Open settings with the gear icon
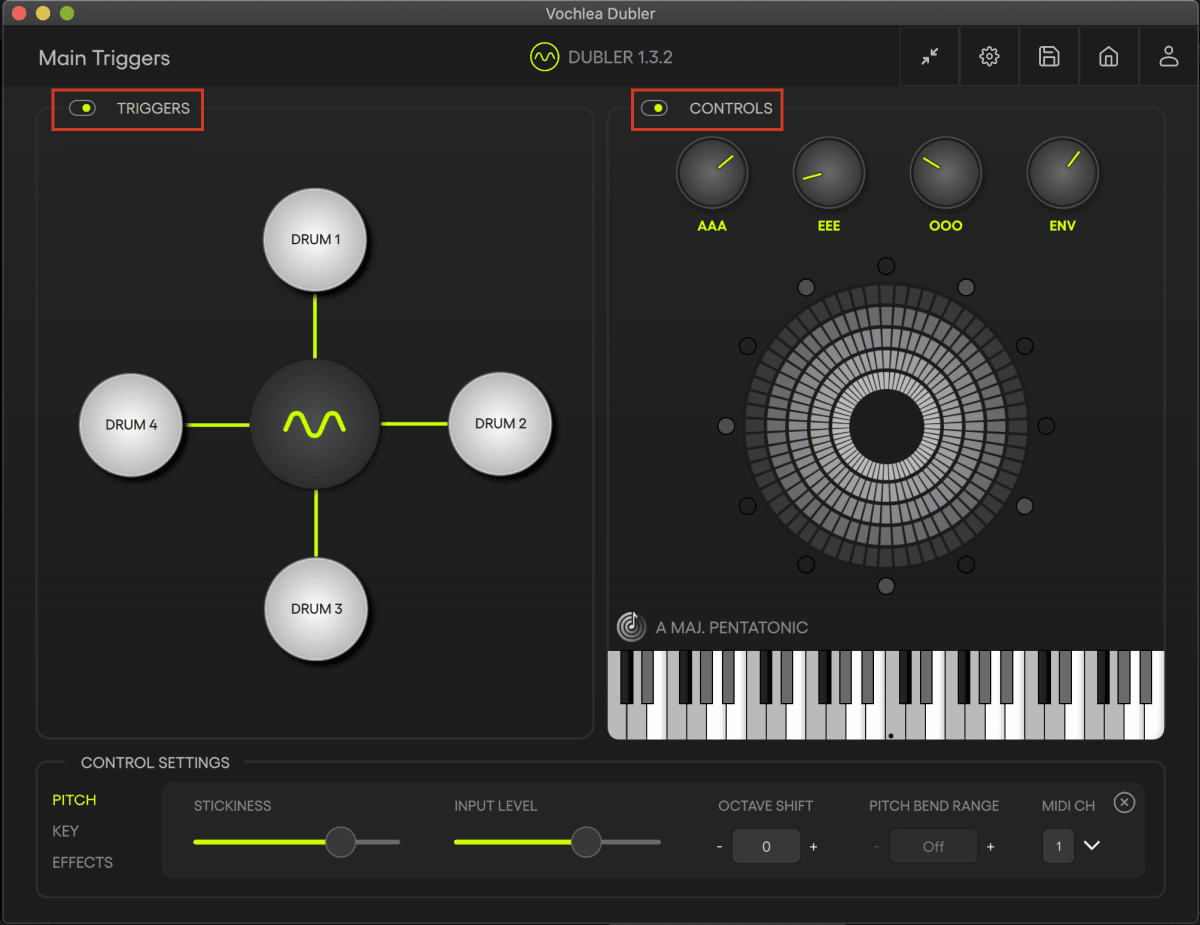The width and height of the screenshot is (1200, 925). click(x=989, y=57)
